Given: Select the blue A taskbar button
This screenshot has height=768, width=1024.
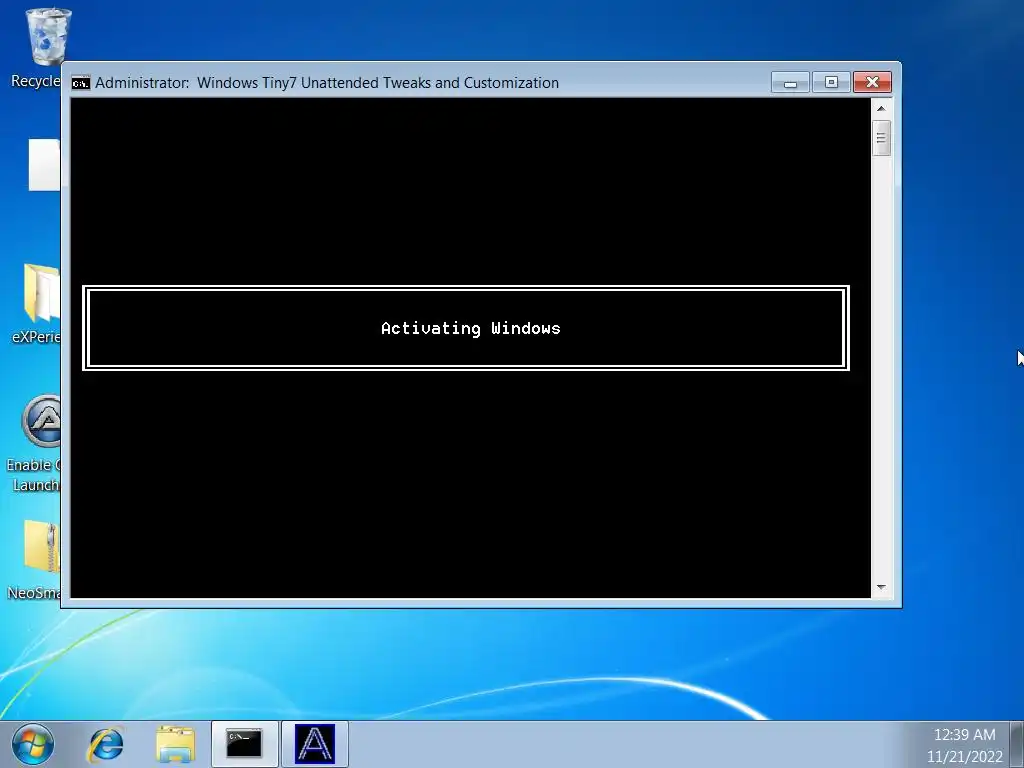Looking at the screenshot, I should point(315,744).
